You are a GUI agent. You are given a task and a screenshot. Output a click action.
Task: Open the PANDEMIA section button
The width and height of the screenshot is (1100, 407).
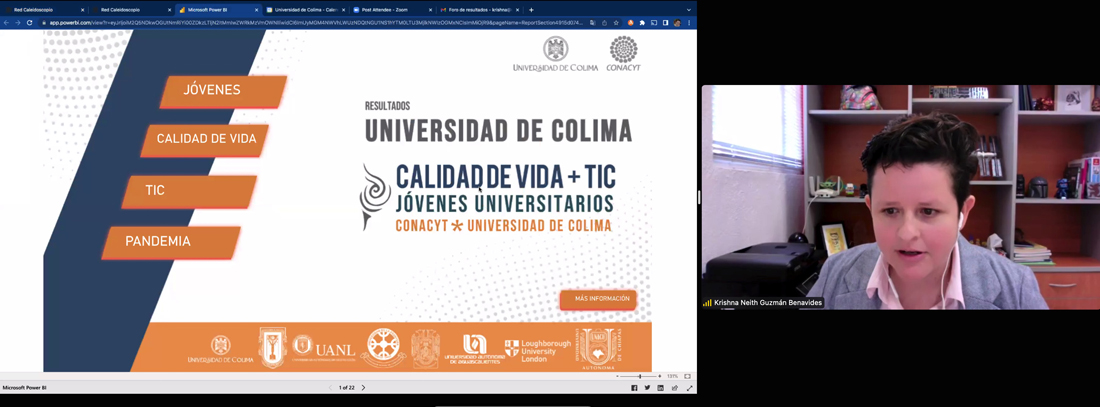pyautogui.click(x=170, y=242)
